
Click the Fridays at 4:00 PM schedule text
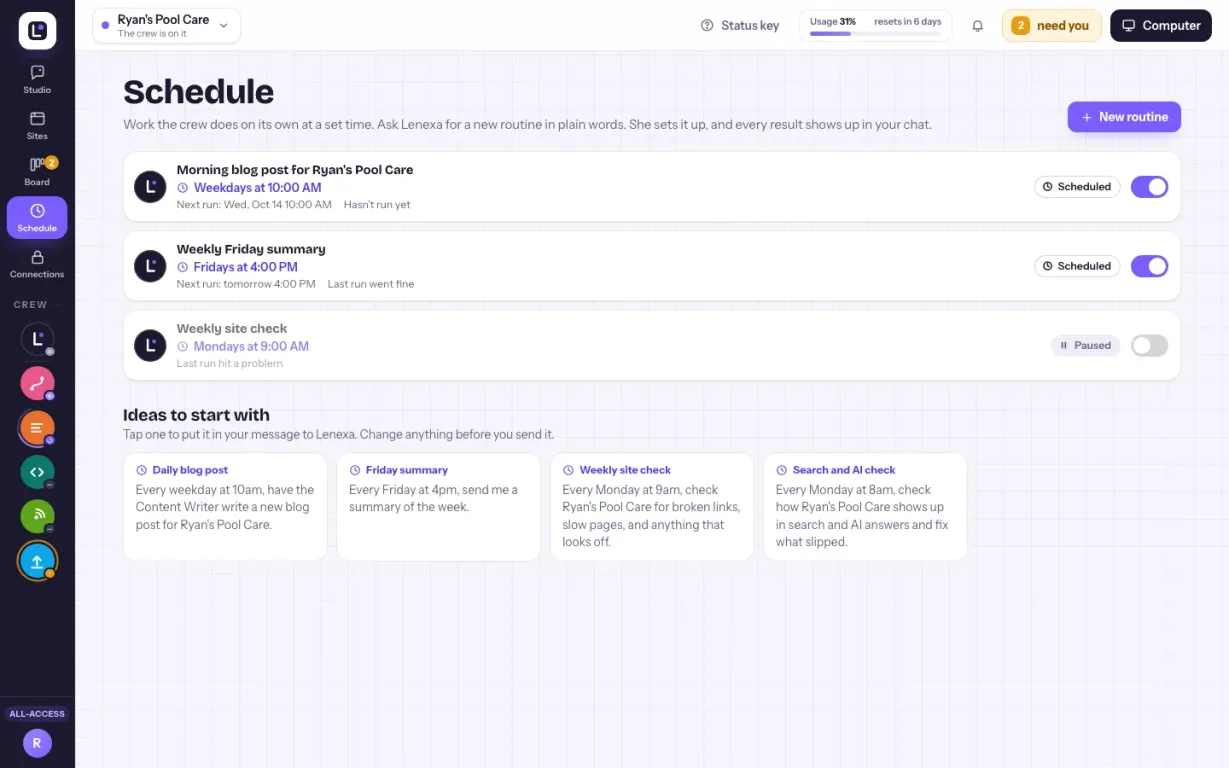tap(246, 267)
